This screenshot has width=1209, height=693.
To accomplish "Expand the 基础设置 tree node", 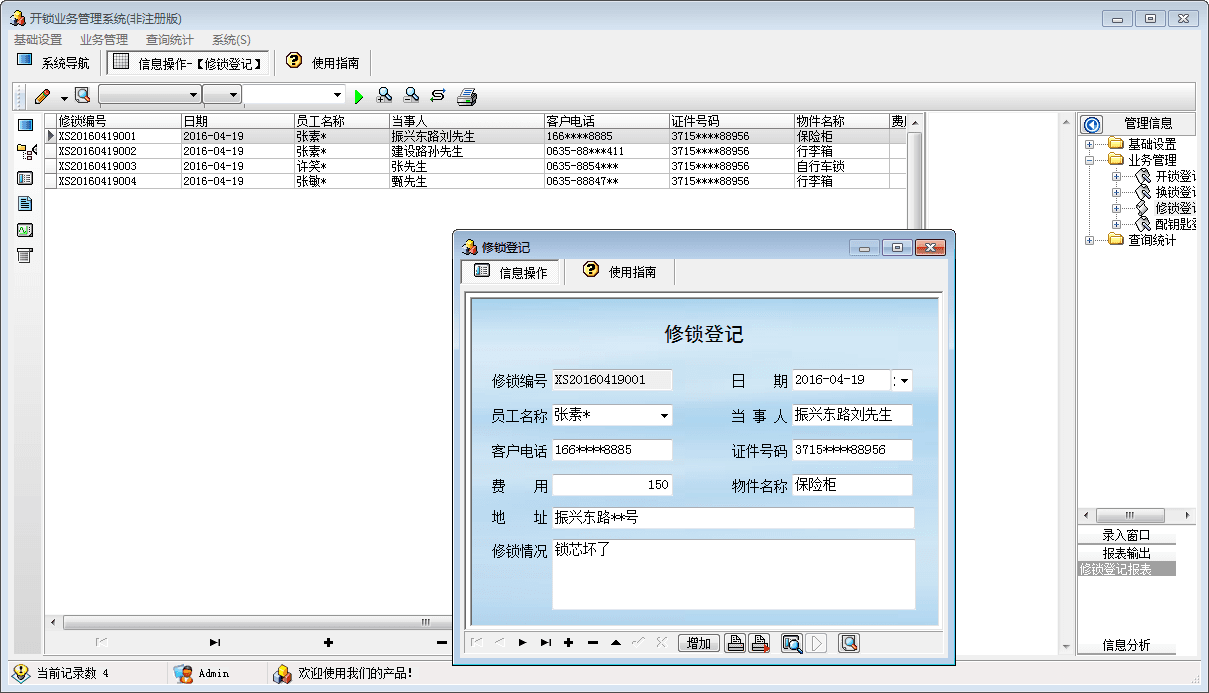I will tap(1090, 144).
